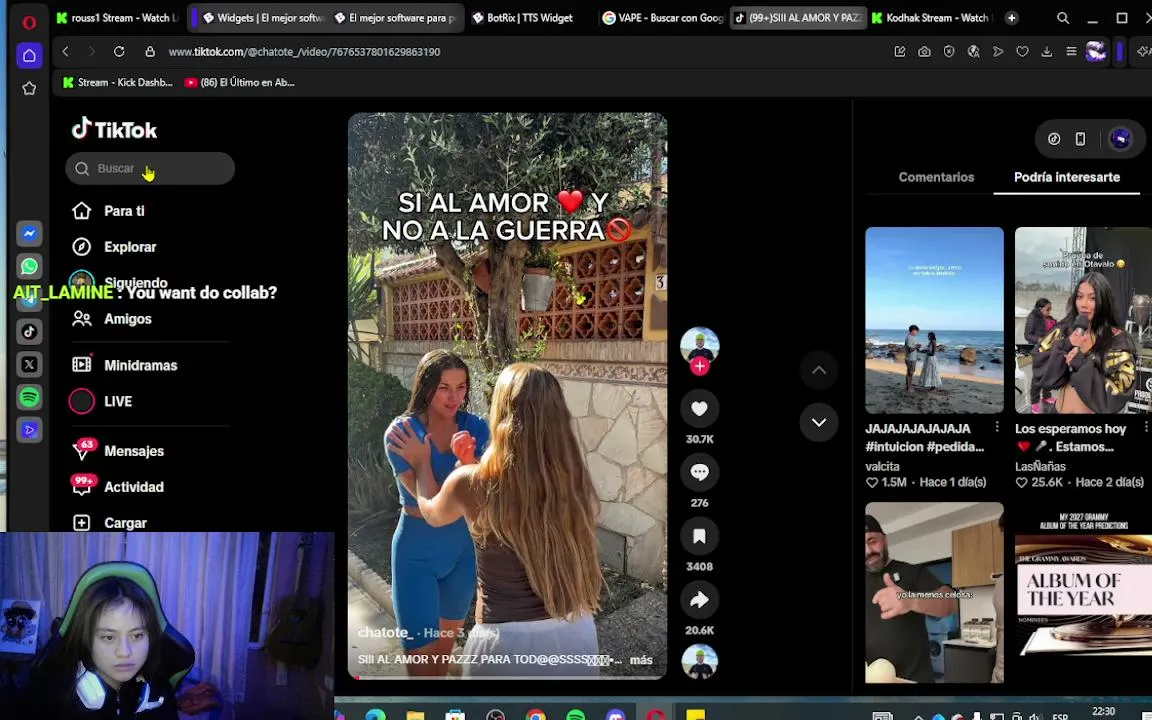Open the profile avatar in the TikTok header
This screenshot has height=720, width=1152.
1120,139
